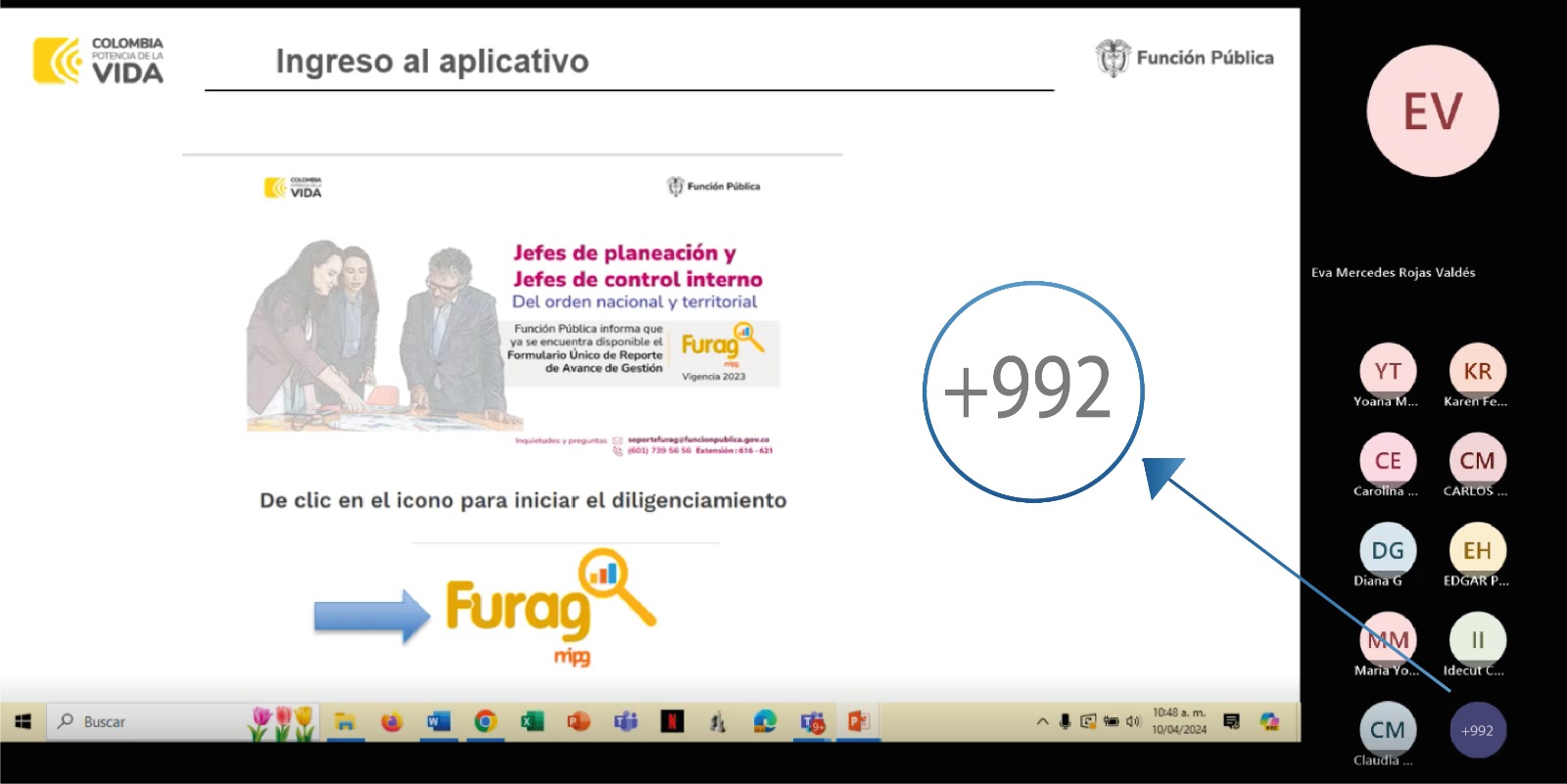1567x784 pixels.
Task: Open File Explorer from the taskbar
Action: click(x=345, y=722)
